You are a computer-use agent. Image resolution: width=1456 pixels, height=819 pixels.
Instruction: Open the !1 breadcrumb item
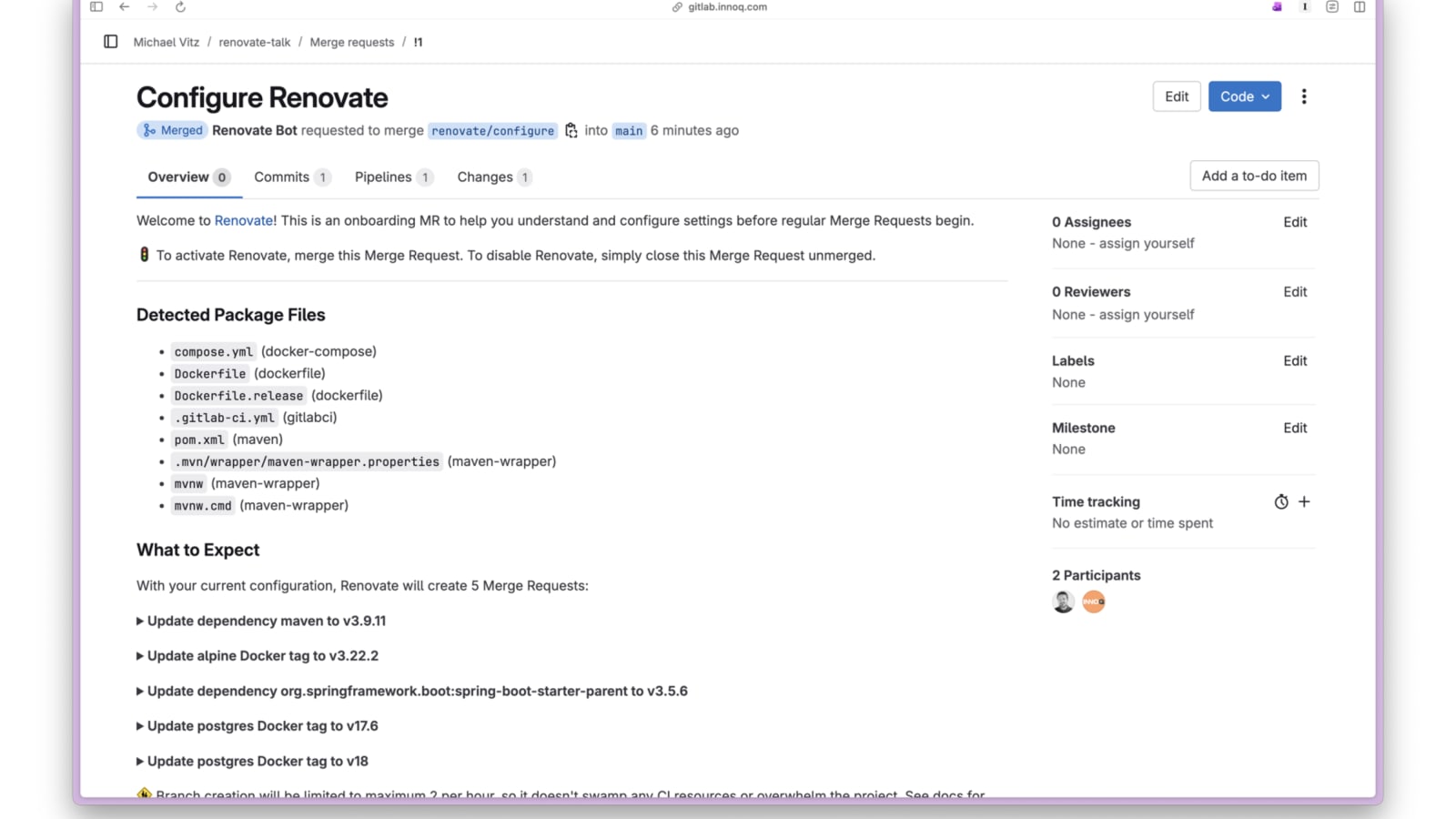pos(418,43)
